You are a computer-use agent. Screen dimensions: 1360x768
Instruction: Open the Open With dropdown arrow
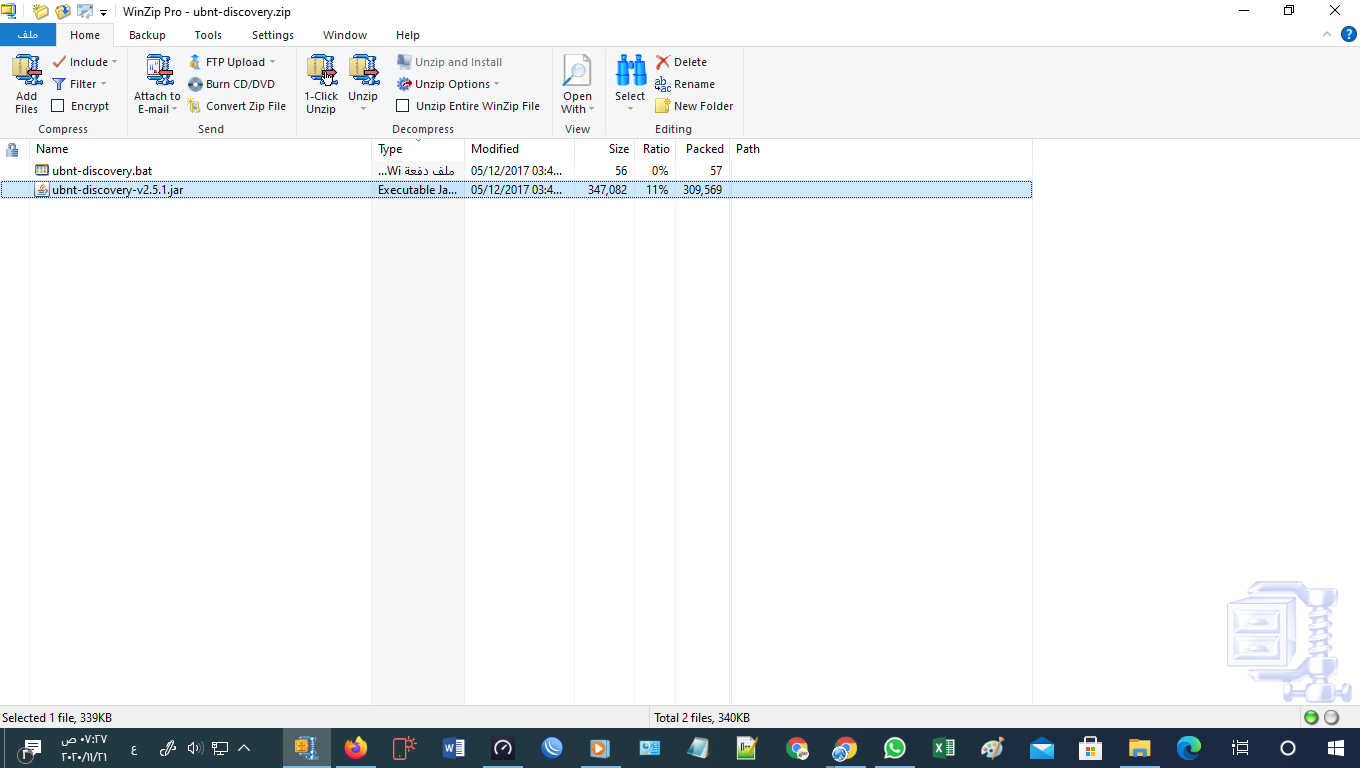591,109
